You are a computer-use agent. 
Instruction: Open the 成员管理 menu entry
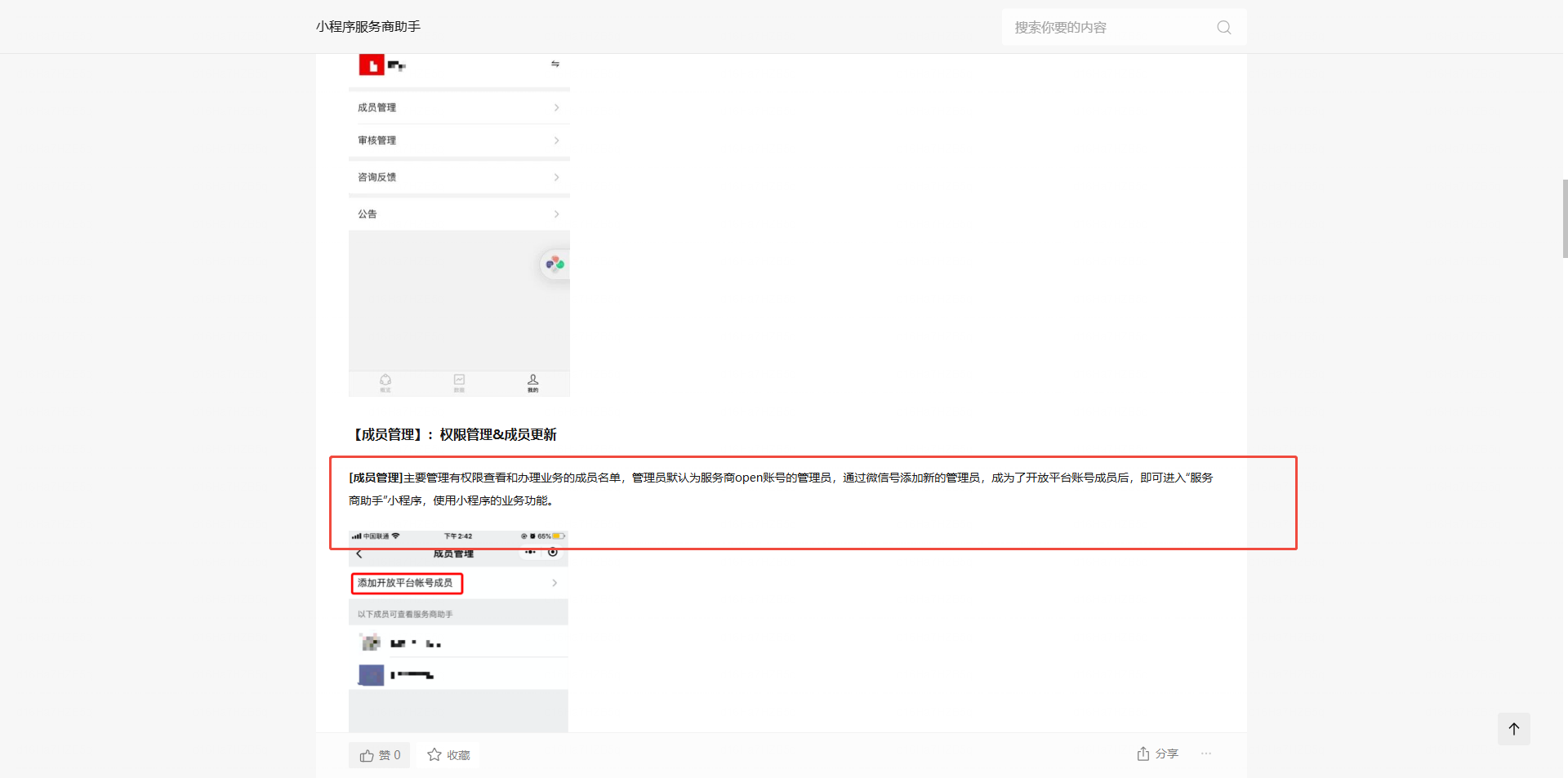click(x=459, y=108)
